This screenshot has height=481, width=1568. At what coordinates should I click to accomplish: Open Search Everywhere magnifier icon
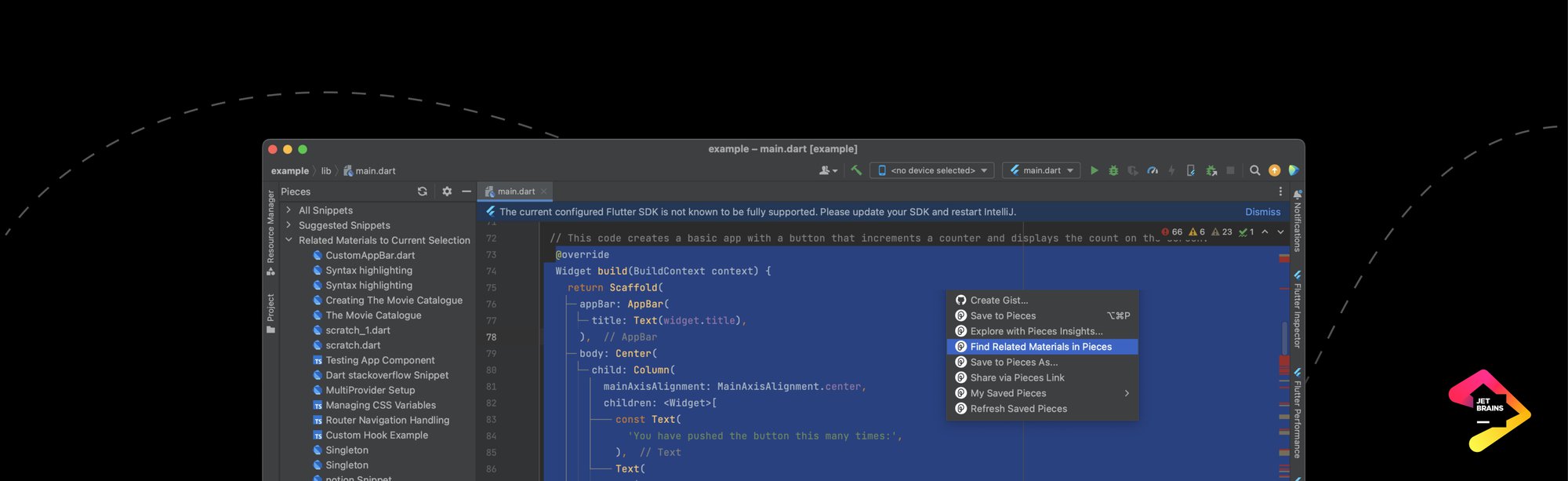[x=1254, y=170]
